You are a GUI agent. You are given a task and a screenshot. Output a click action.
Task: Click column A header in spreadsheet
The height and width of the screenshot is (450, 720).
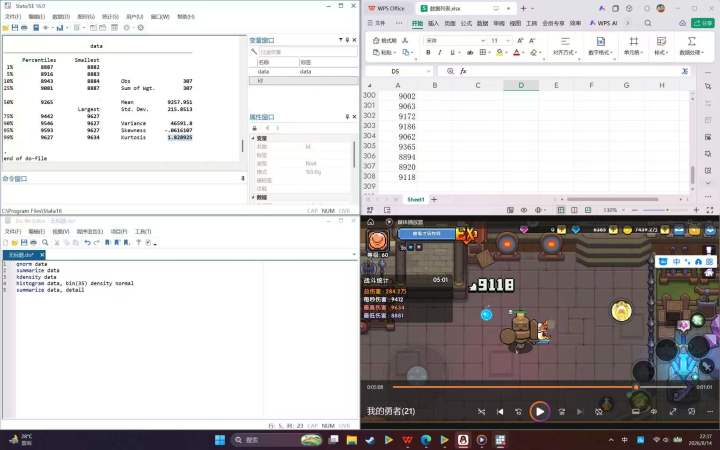pos(398,85)
